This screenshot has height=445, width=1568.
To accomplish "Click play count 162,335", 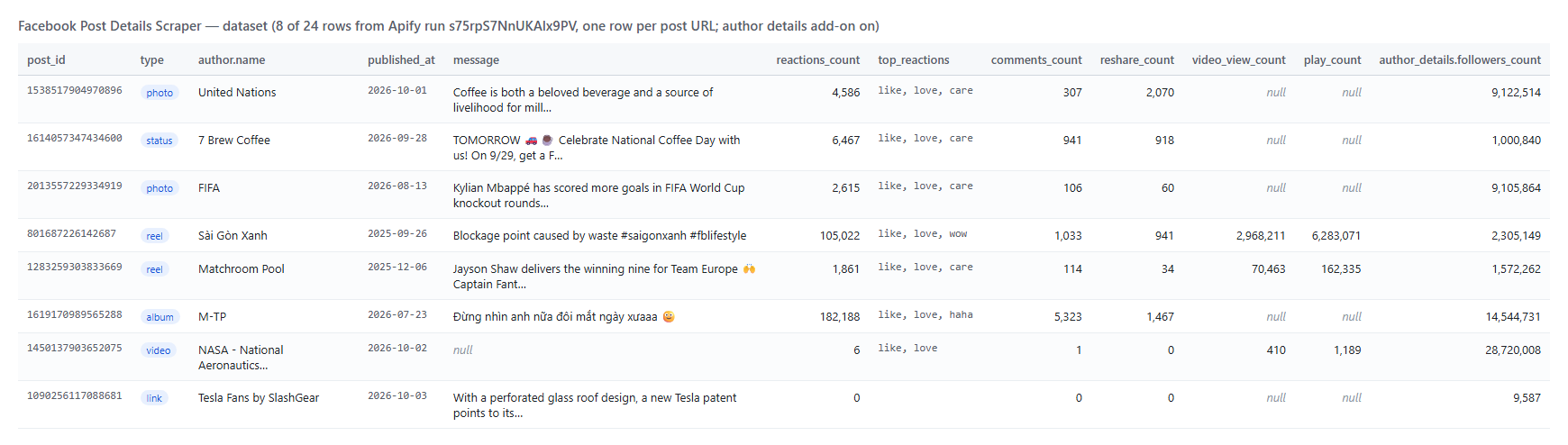I will (1341, 269).
